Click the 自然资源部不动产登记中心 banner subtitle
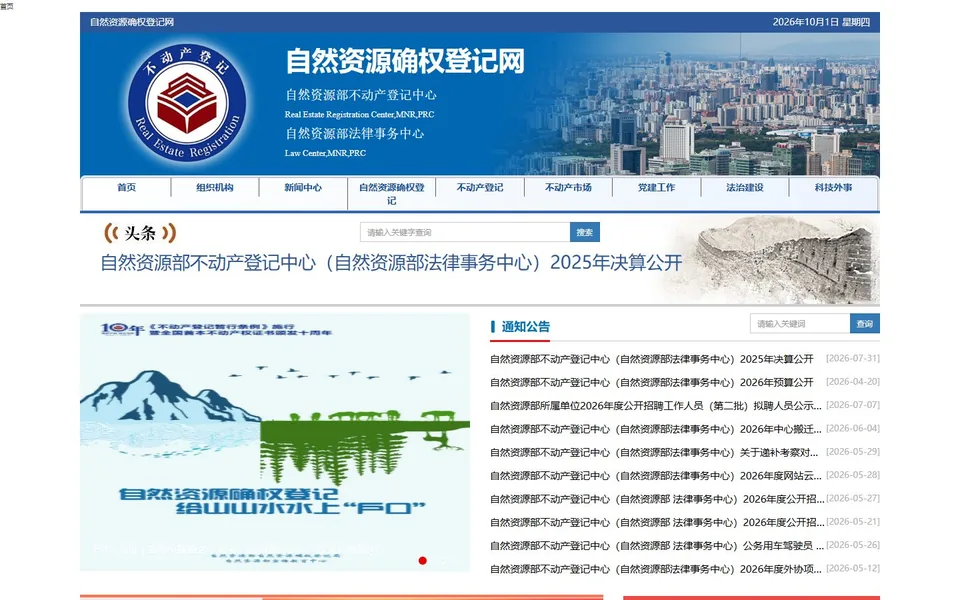 (361, 95)
